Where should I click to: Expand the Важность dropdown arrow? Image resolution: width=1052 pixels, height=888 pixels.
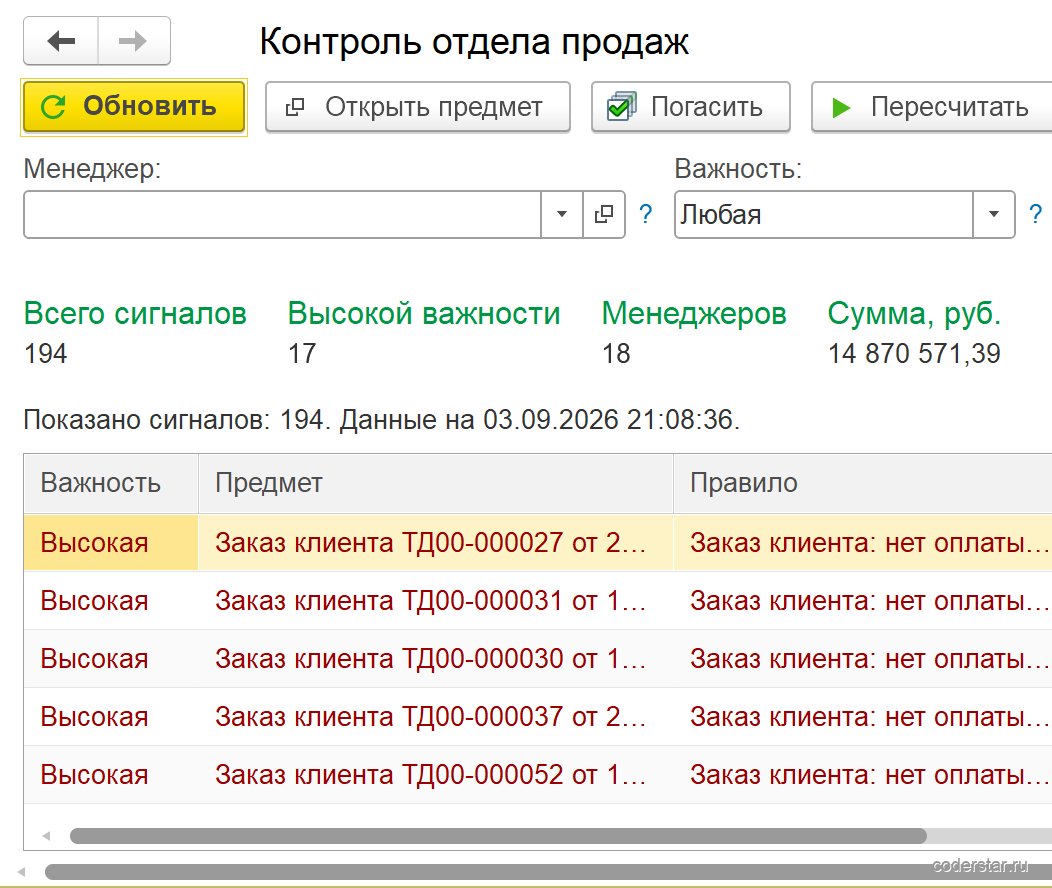tap(994, 215)
